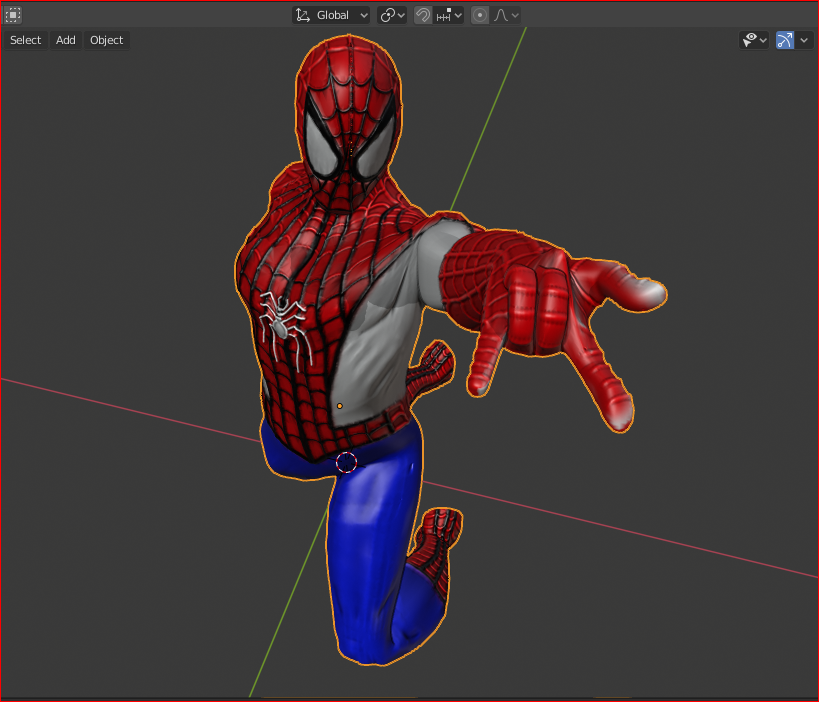Open the snapping increment options
819x702 pixels.
[x=449, y=15]
